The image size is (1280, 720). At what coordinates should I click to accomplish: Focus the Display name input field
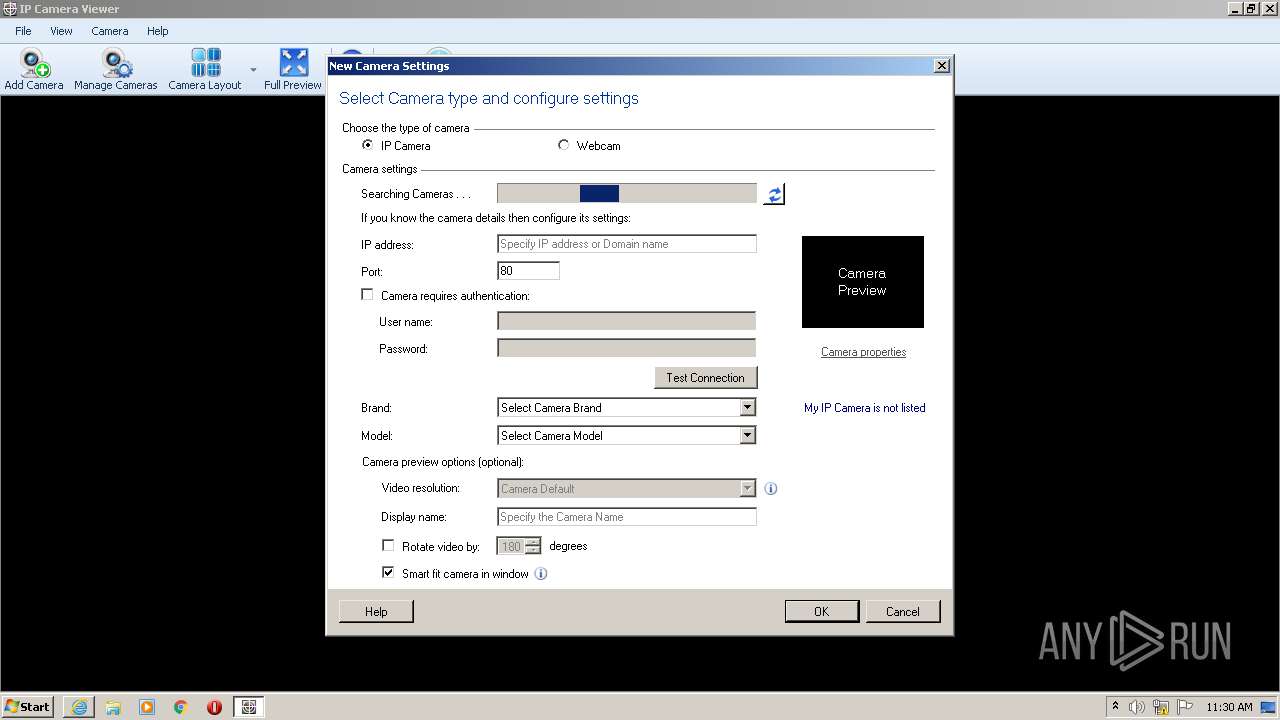tap(627, 517)
